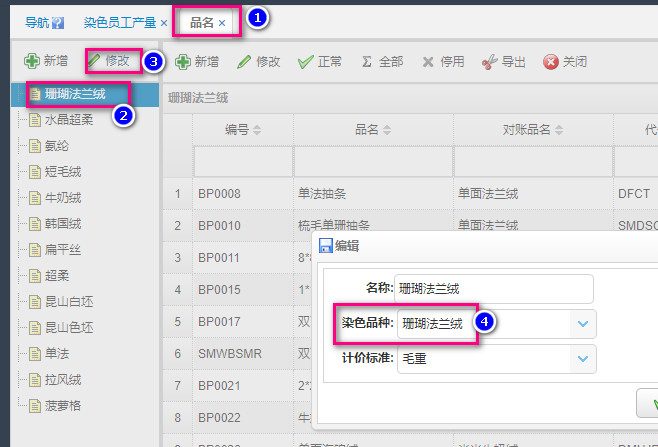Select cell SMWBSMR
This screenshot has height=447, width=658.
tap(243, 354)
